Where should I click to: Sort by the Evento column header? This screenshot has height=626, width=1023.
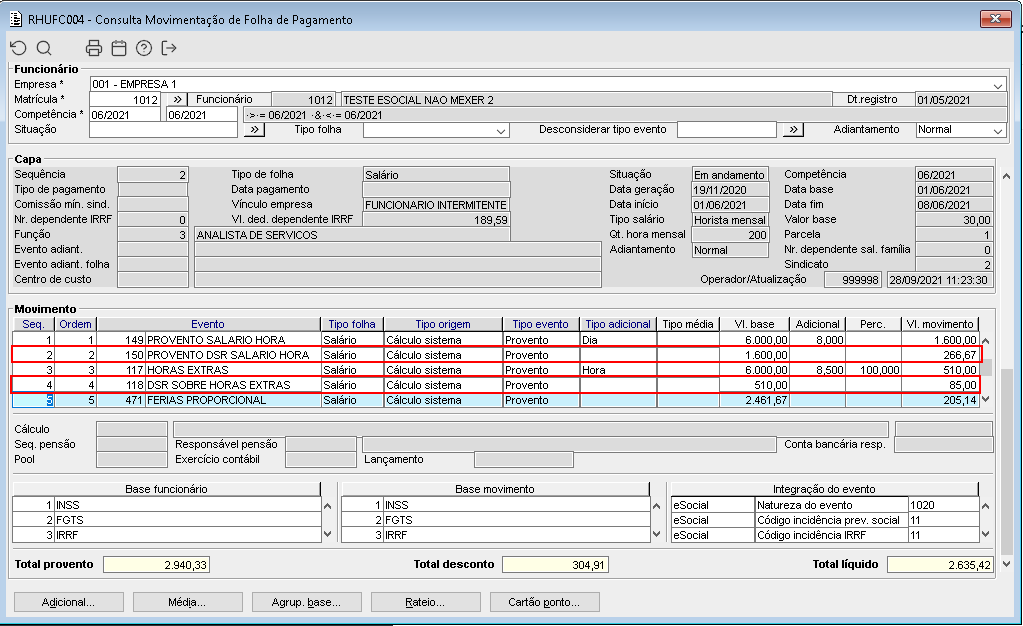(x=208, y=324)
